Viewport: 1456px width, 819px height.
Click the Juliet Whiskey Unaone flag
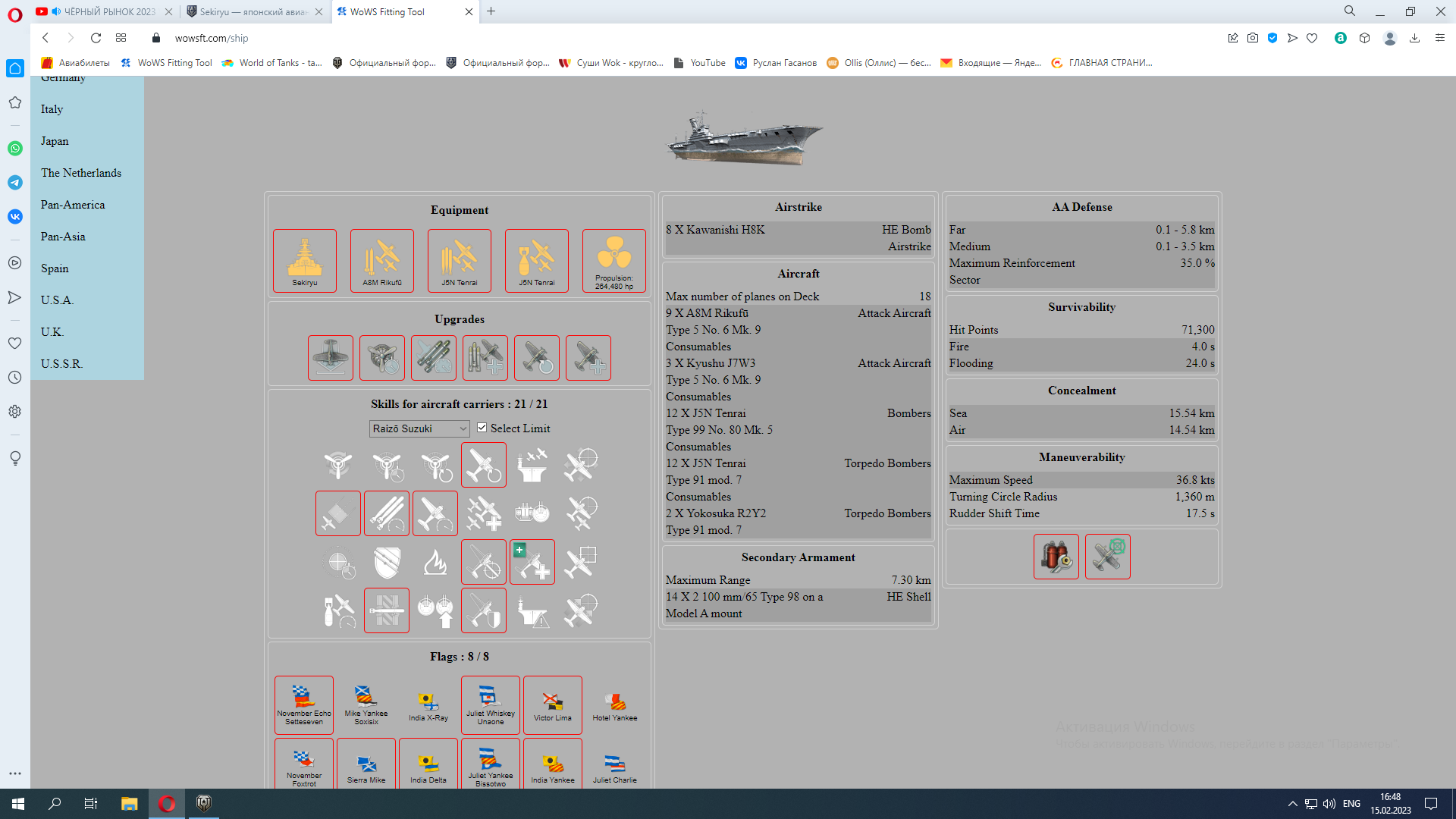(x=491, y=705)
